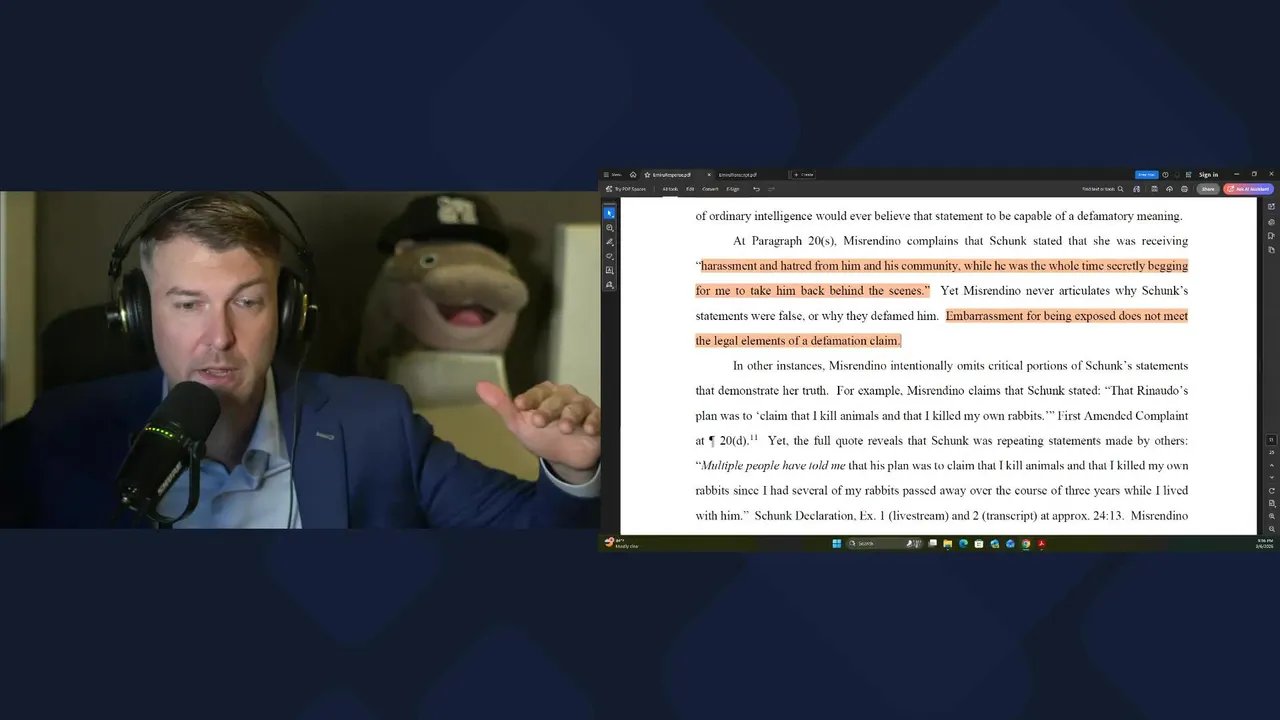
Task: Zoom in using right sidebar magnifier
Action: [1271, 516]
